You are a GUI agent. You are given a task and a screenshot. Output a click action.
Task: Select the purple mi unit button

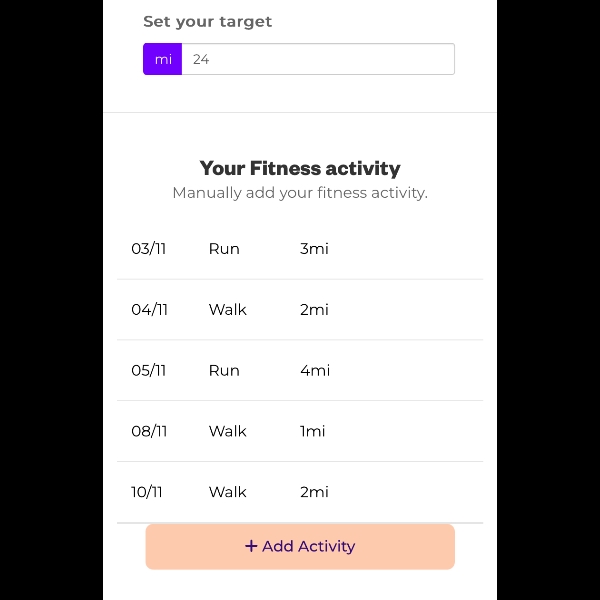163,59
